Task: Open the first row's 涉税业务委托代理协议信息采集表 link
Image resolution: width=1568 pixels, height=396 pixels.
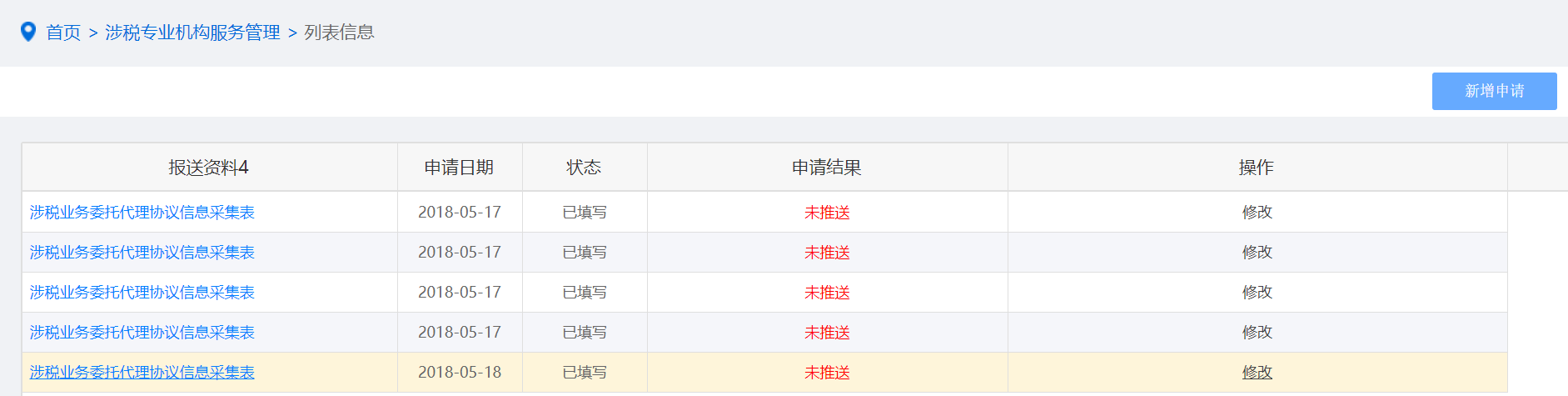Action: pyautogui.click(x=142, y=213)
